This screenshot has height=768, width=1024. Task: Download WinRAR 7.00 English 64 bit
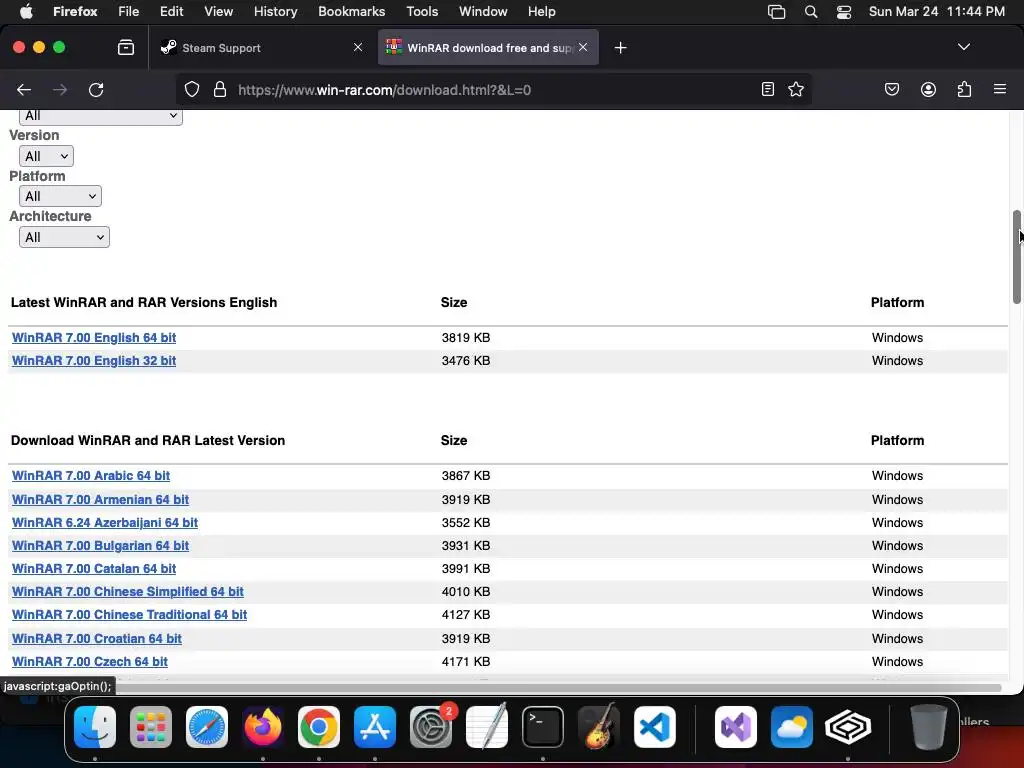click(x=94, y=338)
